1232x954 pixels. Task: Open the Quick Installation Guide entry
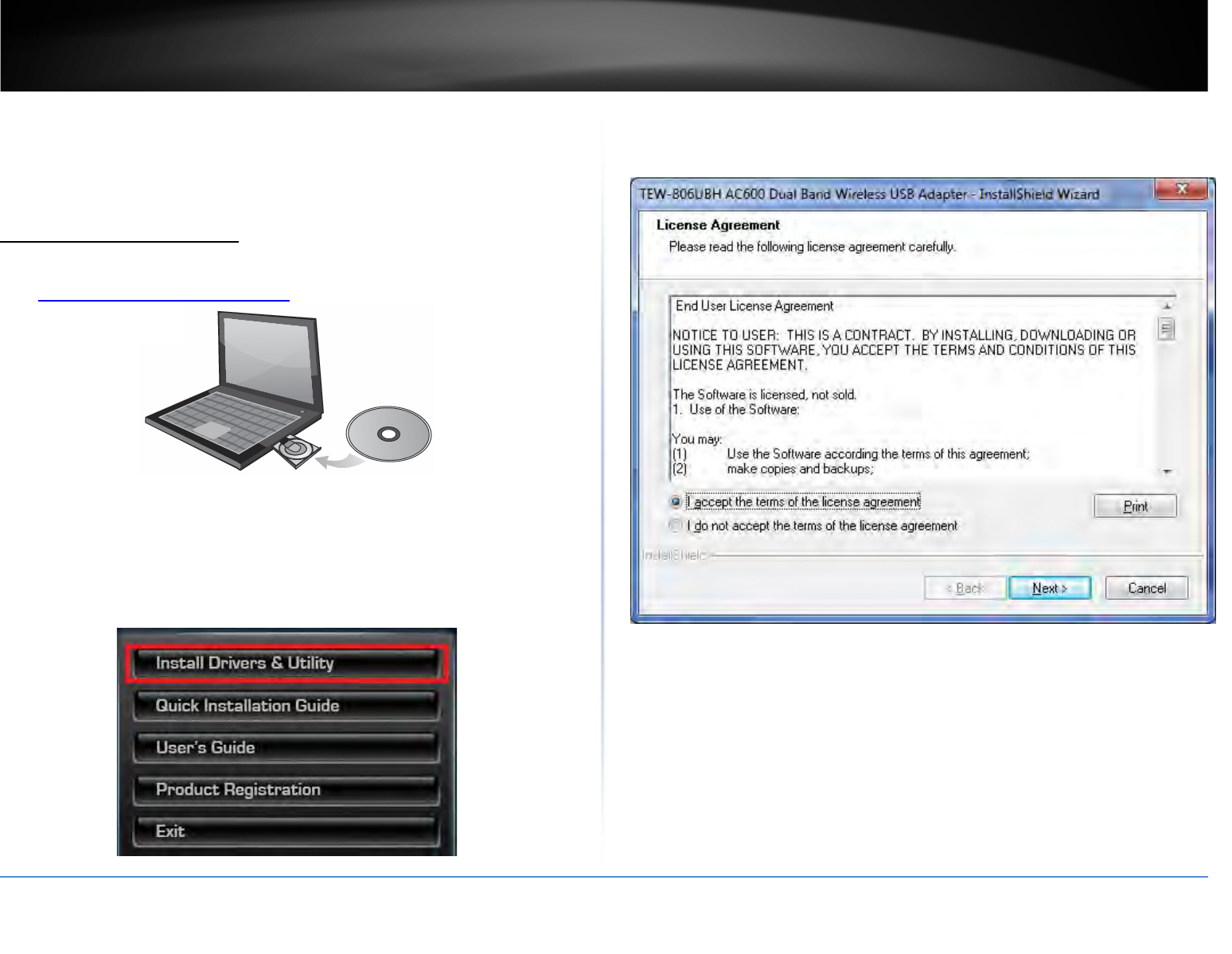click(x=287, y=706)
